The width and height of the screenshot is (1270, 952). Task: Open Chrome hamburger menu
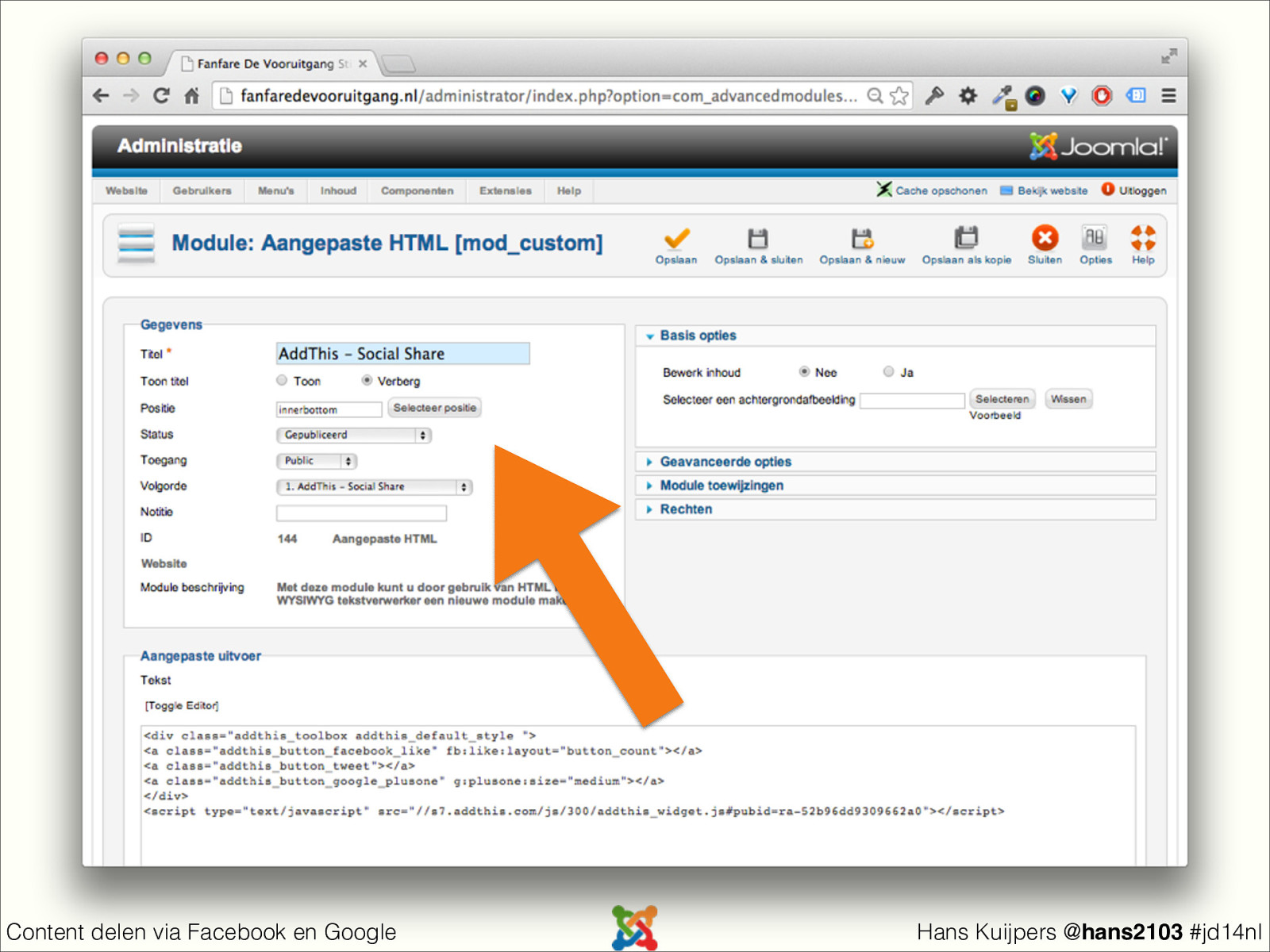(1168, 96)
